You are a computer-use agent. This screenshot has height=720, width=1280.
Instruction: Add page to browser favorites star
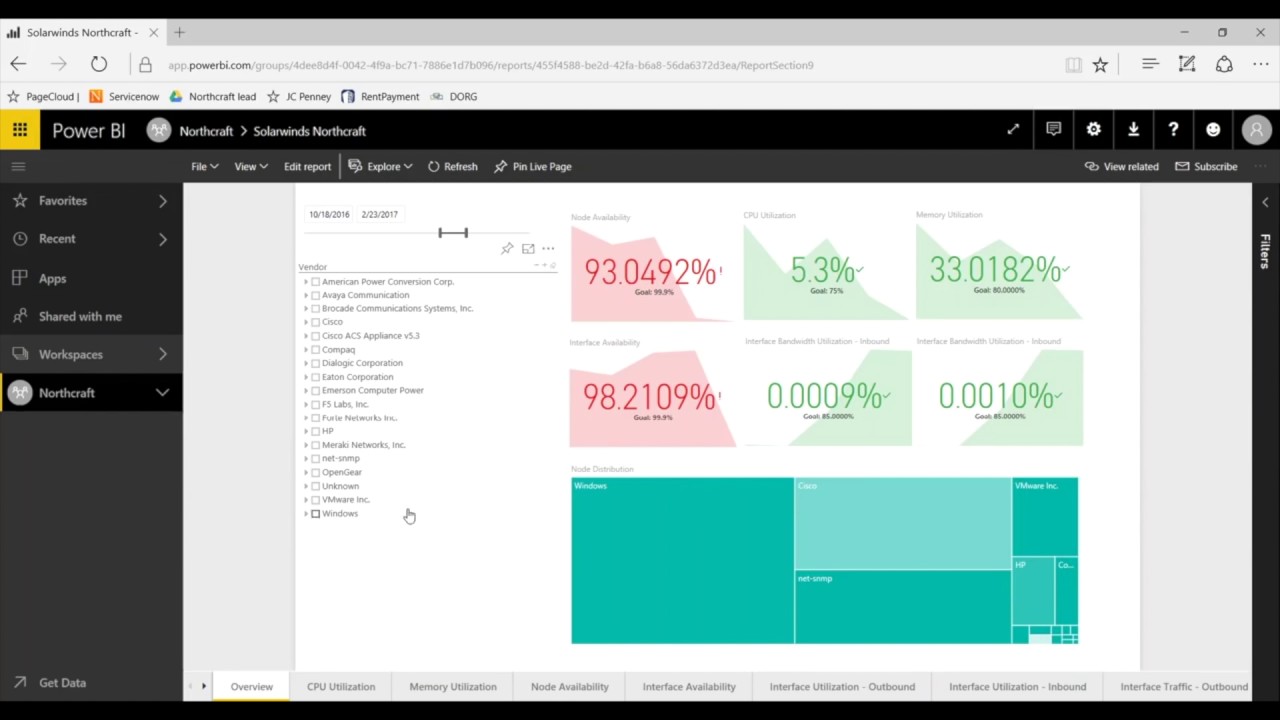(x=1100, y=65)
